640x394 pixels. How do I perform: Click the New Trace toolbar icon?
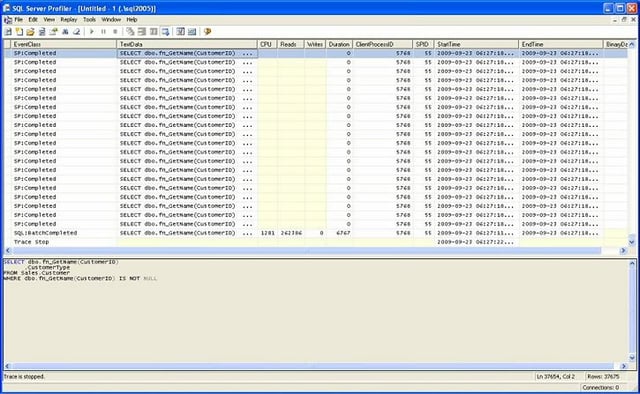(8, 31)
